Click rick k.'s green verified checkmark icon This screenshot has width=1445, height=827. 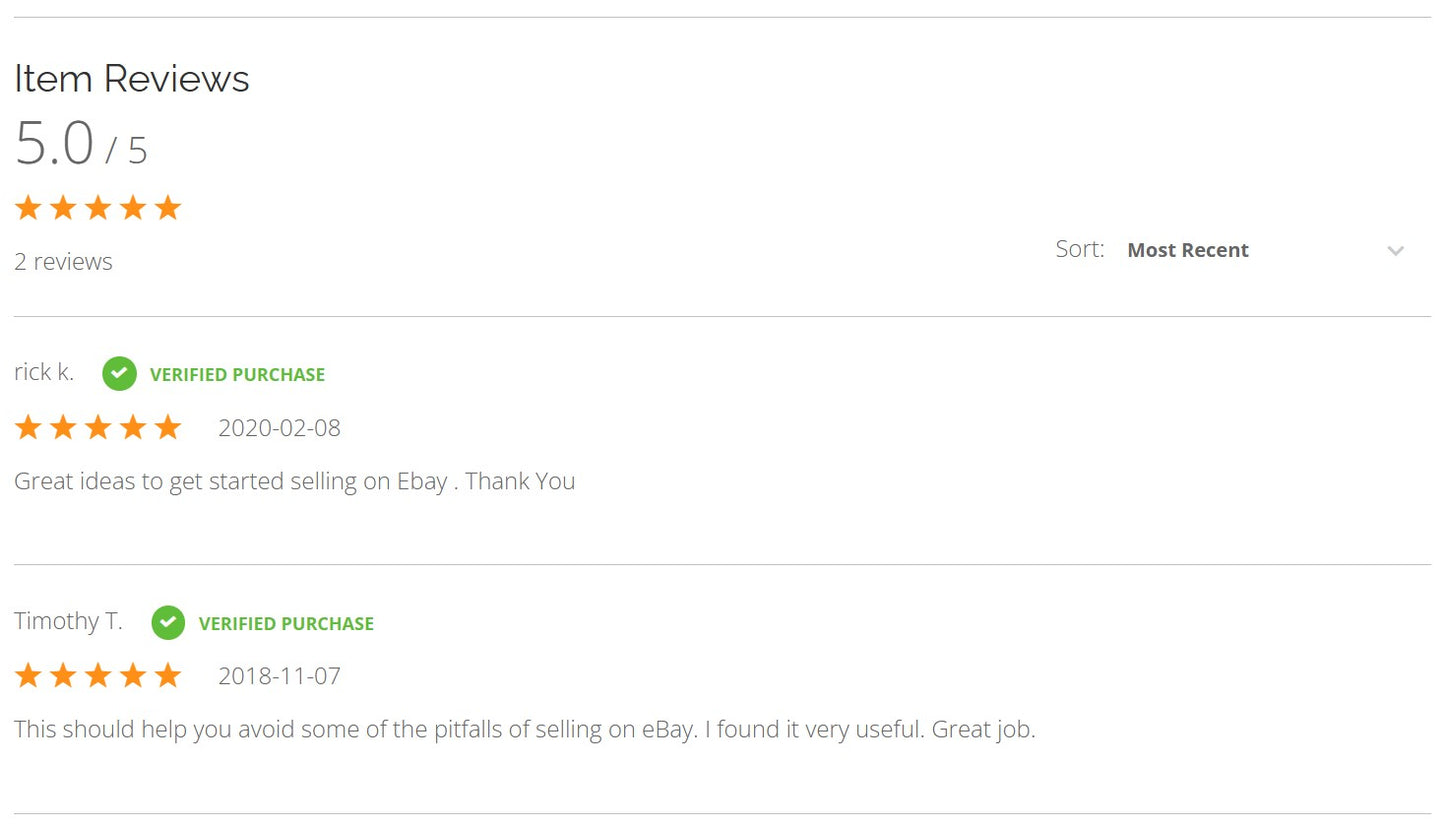tap(119, 374)
